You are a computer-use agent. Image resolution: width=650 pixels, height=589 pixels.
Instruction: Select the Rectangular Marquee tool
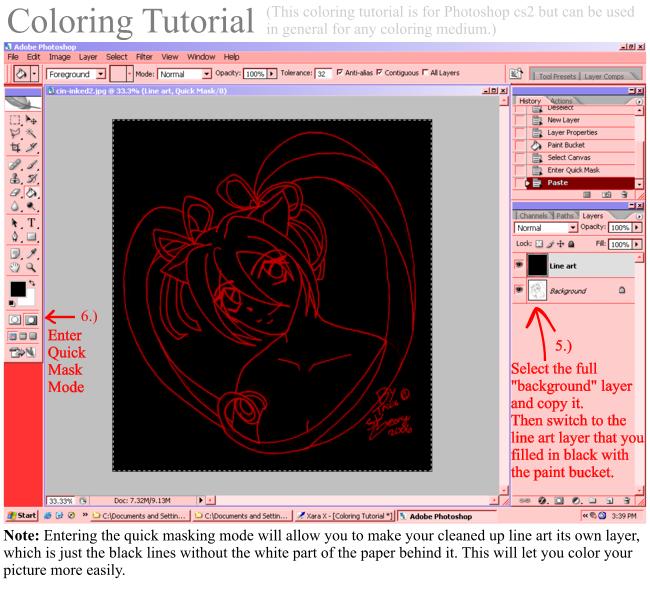coord(15,120)
